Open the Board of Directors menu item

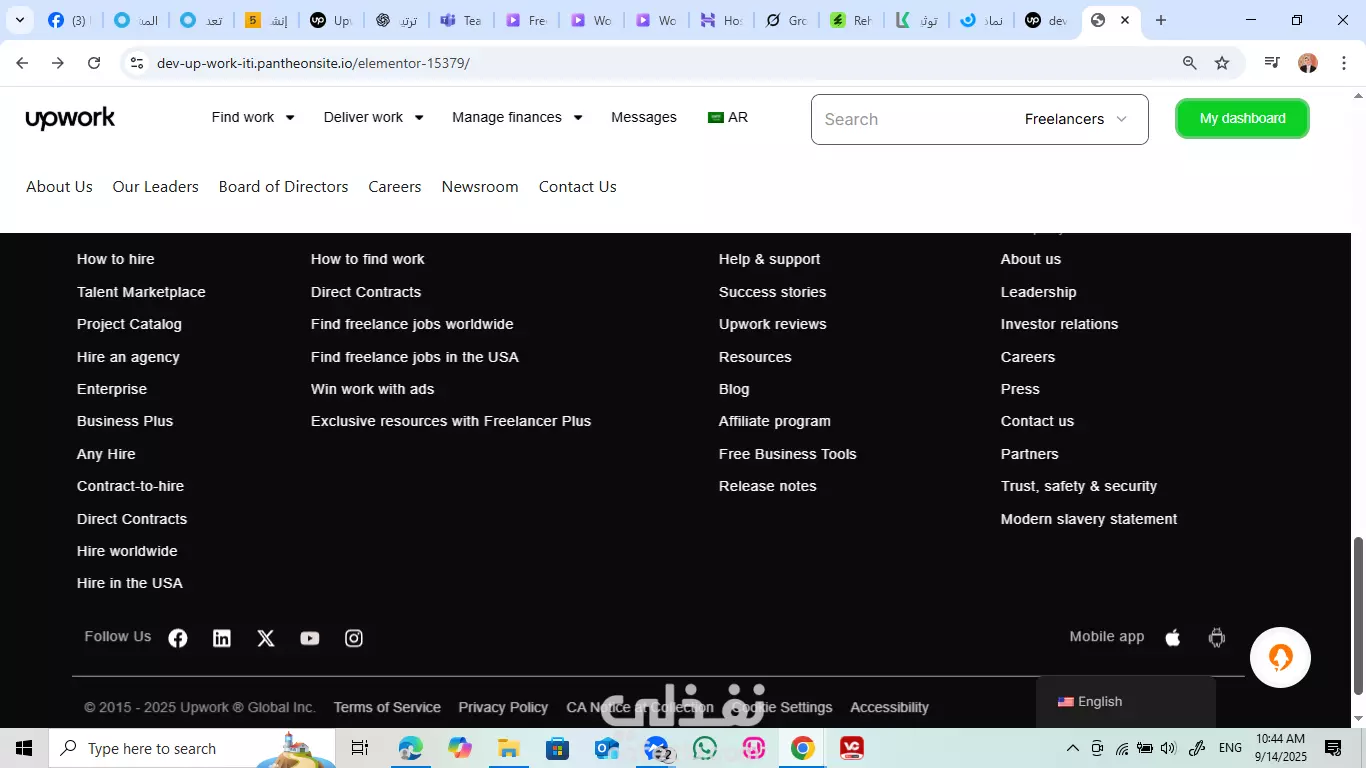(283, 187)
